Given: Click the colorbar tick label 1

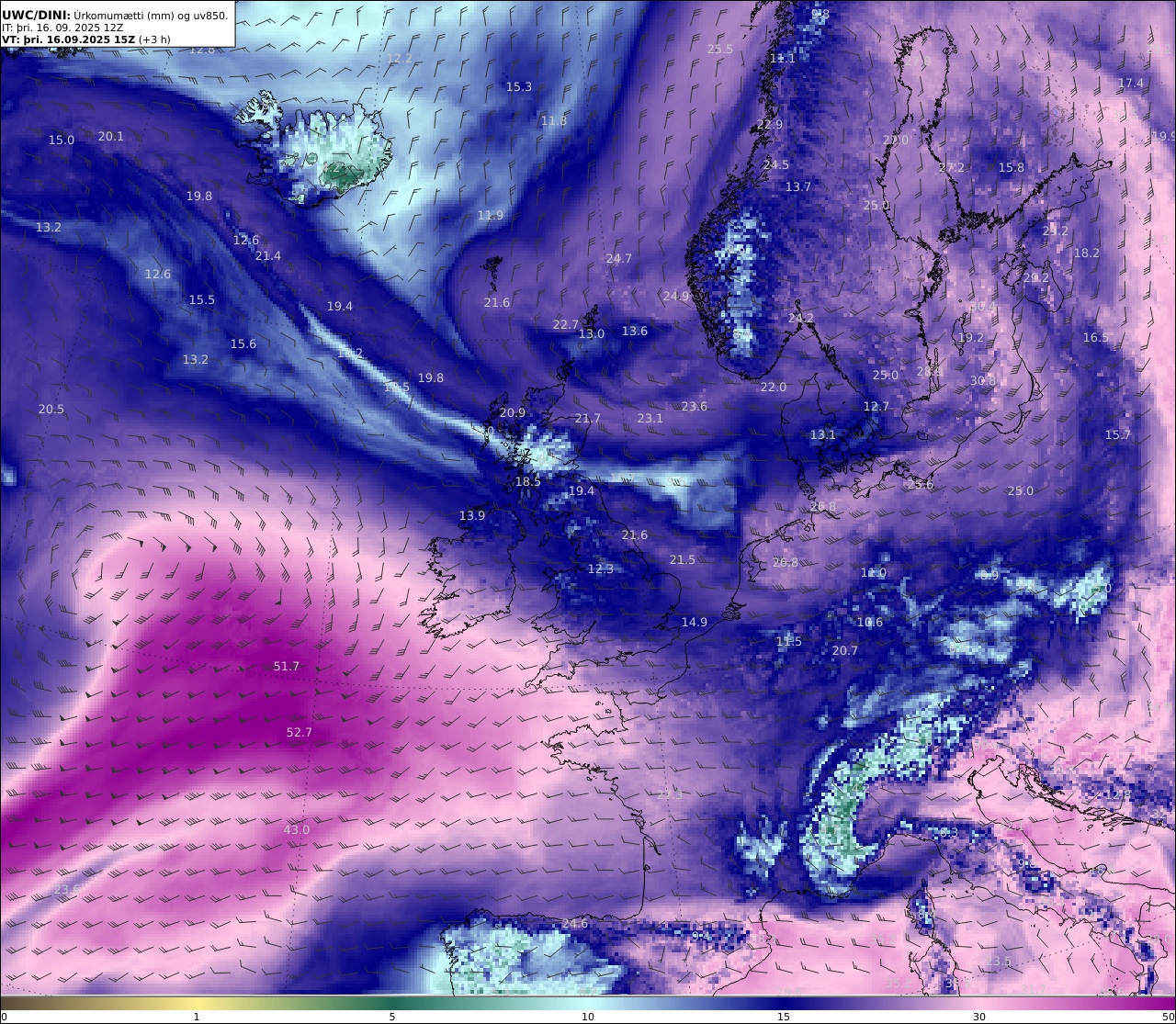Looking at the screenshot, I should (197, 1017).
